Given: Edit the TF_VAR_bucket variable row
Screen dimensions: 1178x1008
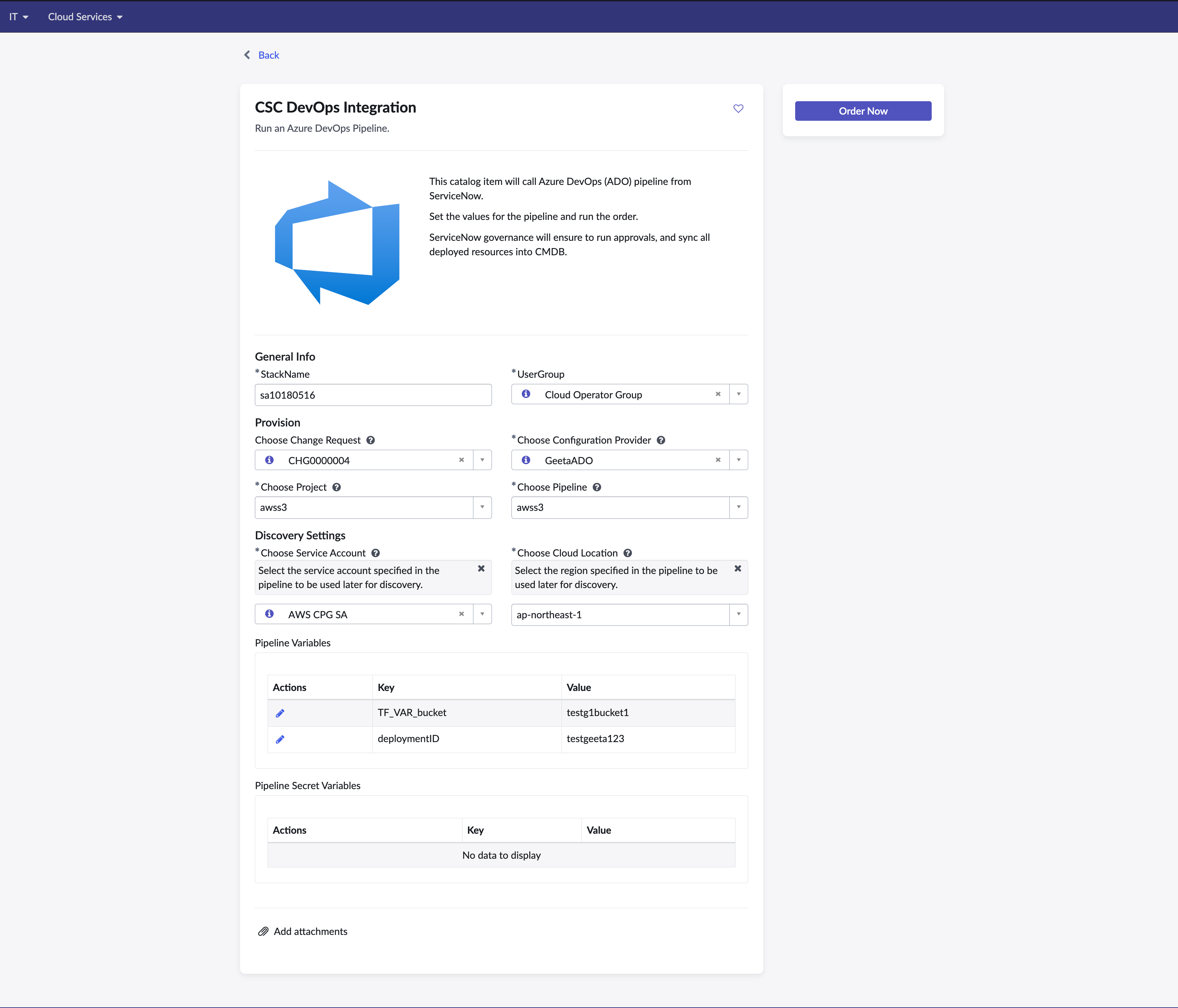Looking at the screenshot, I should (x=280, y=713).
